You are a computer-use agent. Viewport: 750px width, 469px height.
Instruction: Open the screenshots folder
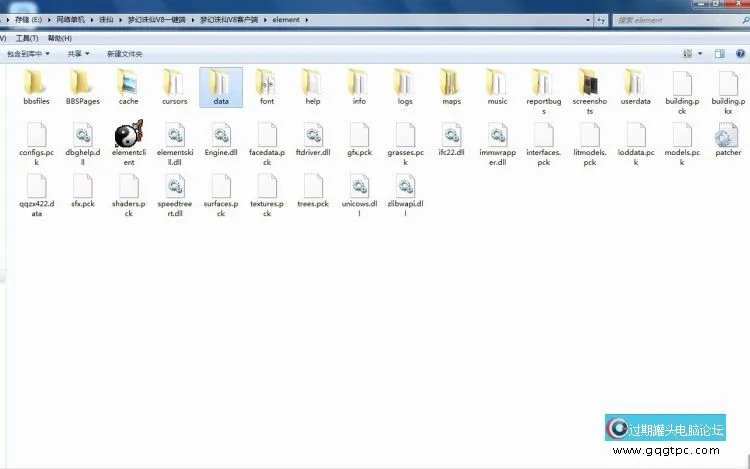[x=589, y=84]
